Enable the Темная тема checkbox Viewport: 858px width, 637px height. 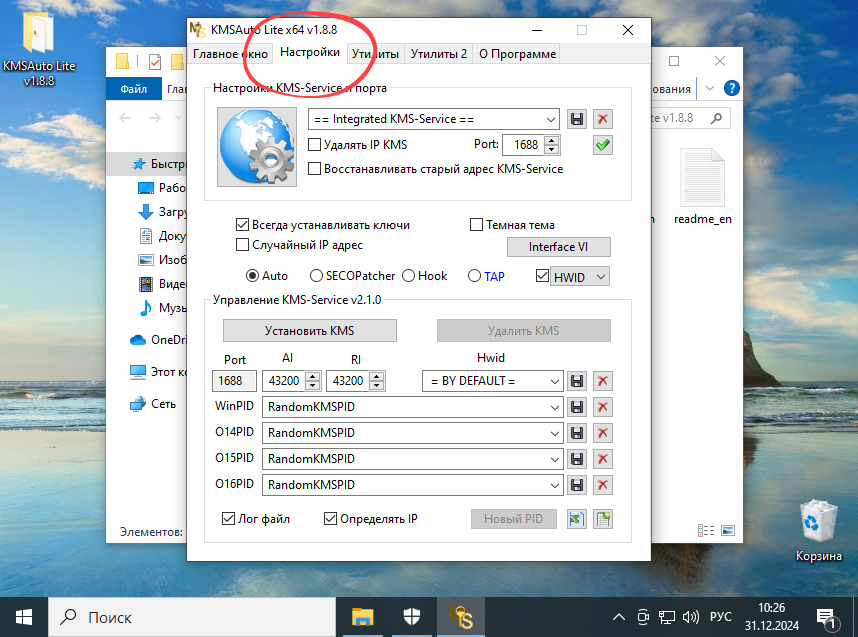(x=476, y=224)
